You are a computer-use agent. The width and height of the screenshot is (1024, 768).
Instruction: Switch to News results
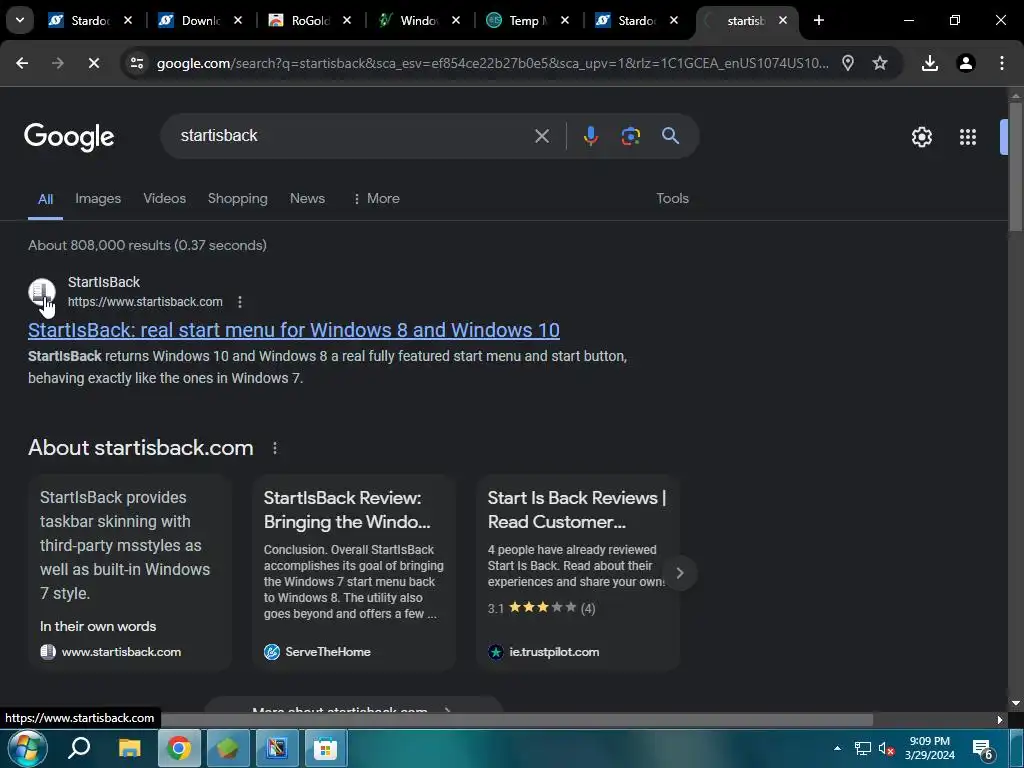coord(307,199)
